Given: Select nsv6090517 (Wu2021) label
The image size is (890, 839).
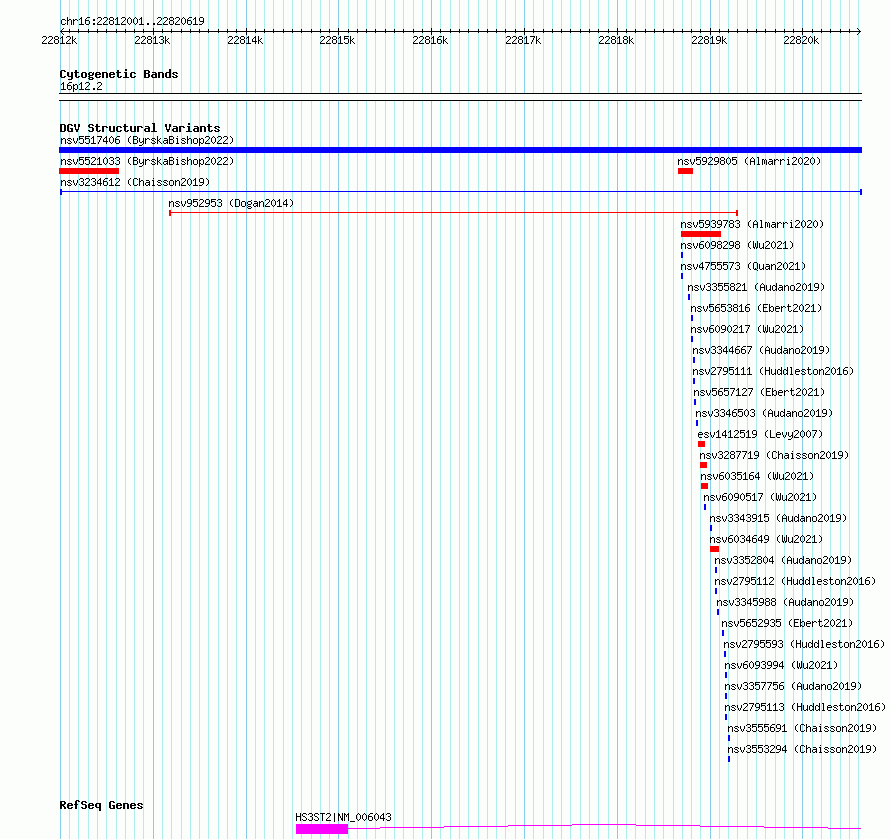Looking at the screenshot, I should pos(760,497).
